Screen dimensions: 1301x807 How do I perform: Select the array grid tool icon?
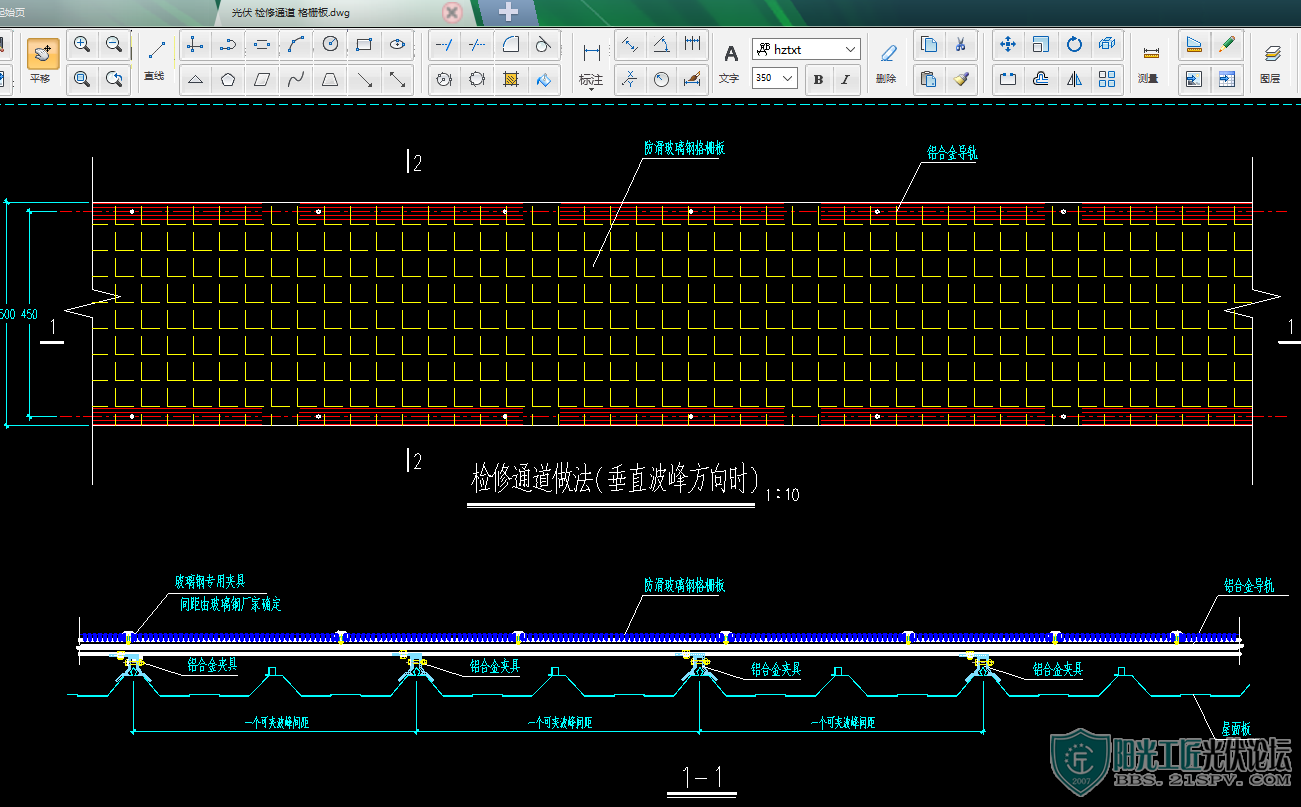pos(1107,79)
